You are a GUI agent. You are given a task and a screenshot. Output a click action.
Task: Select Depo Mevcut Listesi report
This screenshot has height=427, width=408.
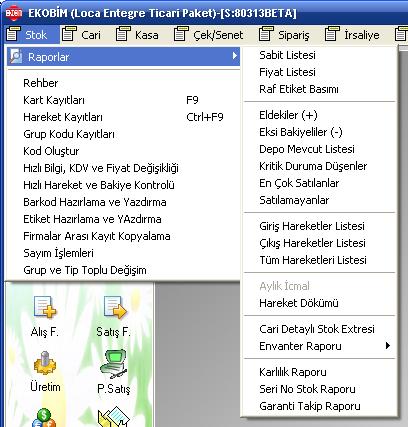pos(307,149)
